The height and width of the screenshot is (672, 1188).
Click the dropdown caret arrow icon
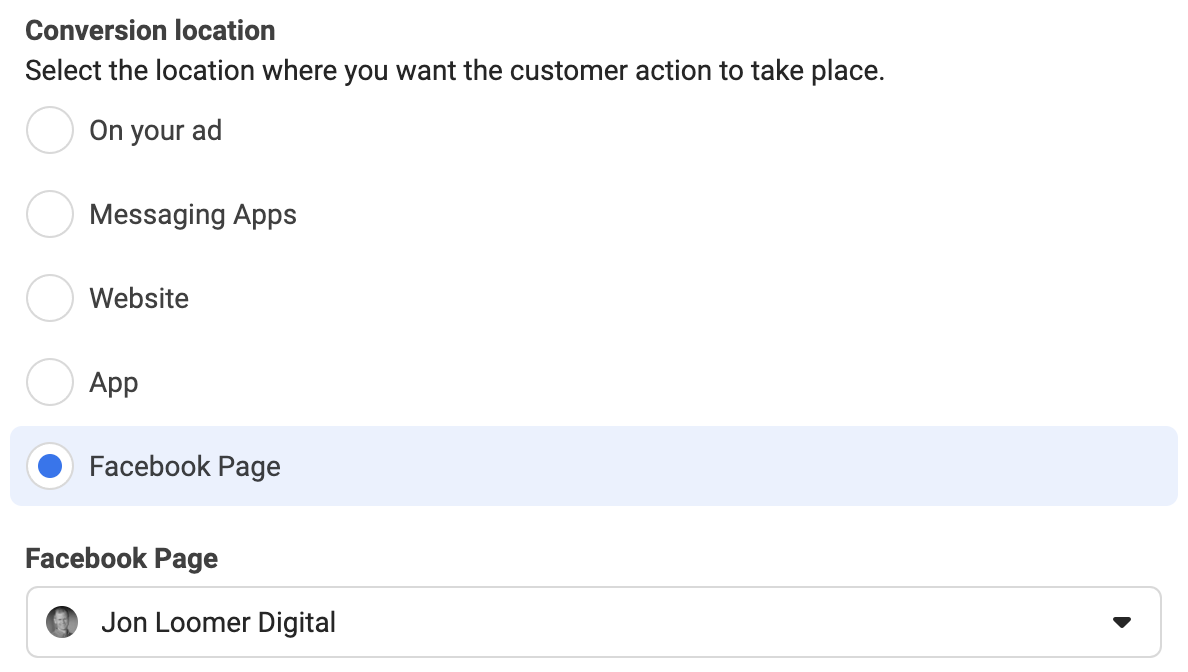1121,622
